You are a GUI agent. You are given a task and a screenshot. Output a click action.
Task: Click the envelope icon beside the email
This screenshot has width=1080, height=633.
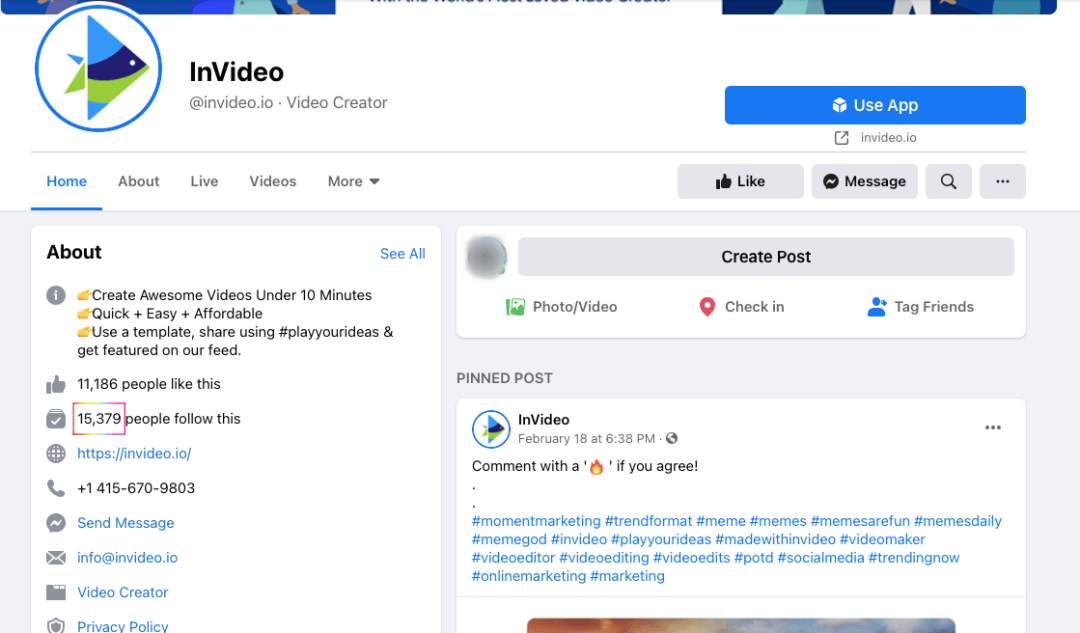point(56,557)
